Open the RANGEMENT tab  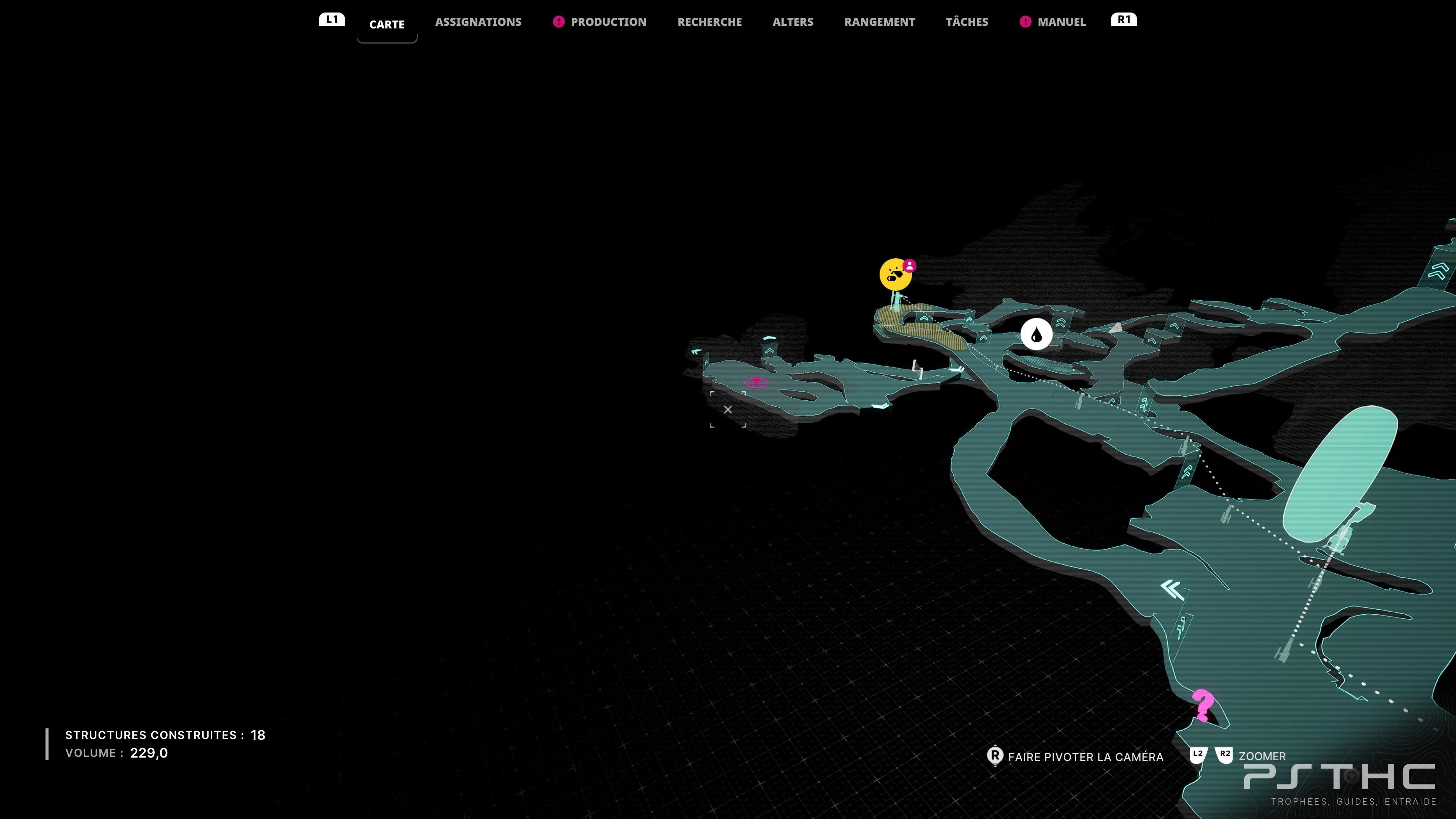(x=880, y=22)
